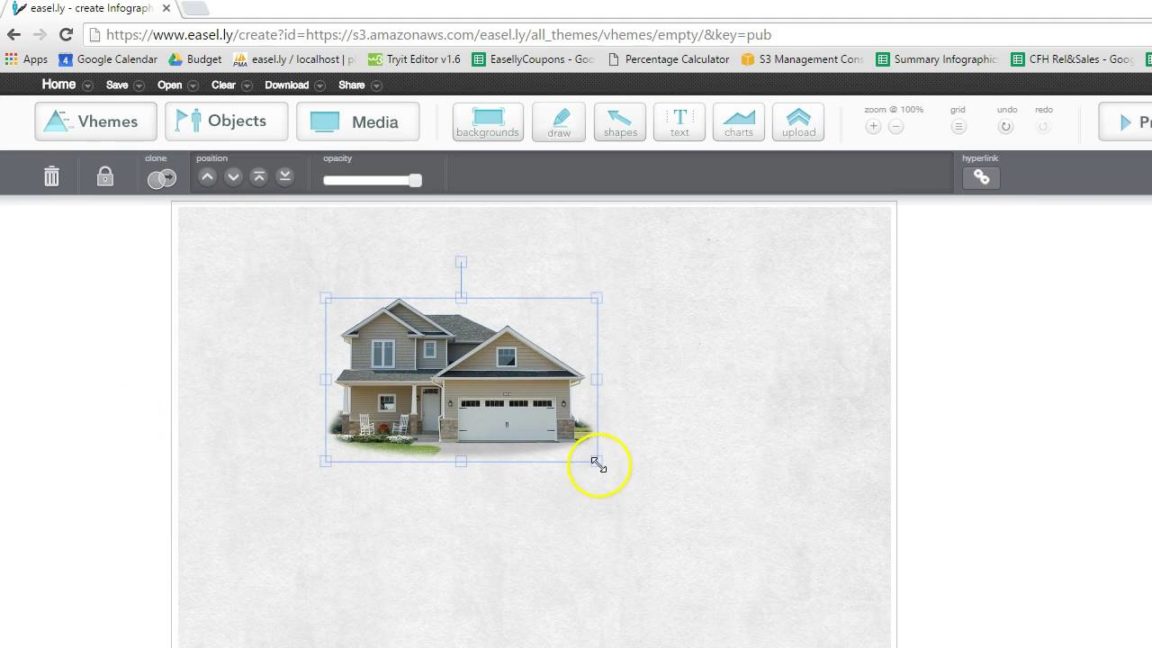Switch to the Home menu
The height and width of the screenshot is (648, 1152).
58,85
